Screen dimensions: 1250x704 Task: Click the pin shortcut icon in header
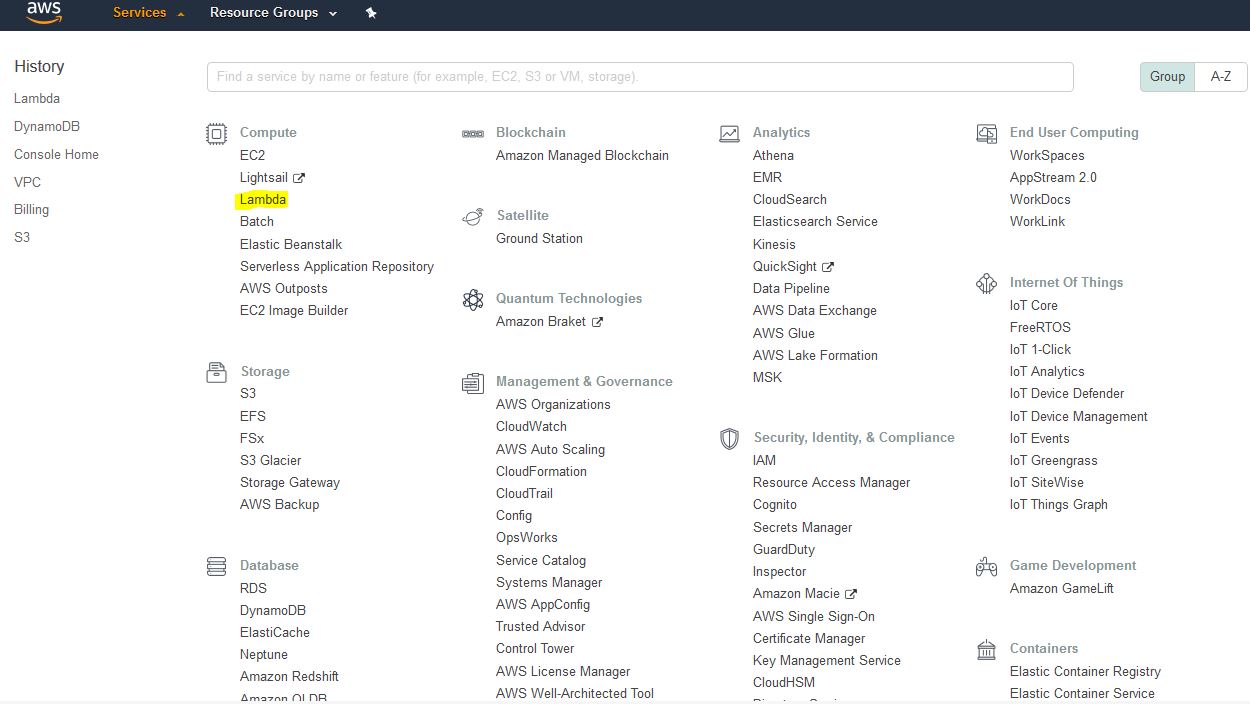pyautogui.click(x=371, y=13)
